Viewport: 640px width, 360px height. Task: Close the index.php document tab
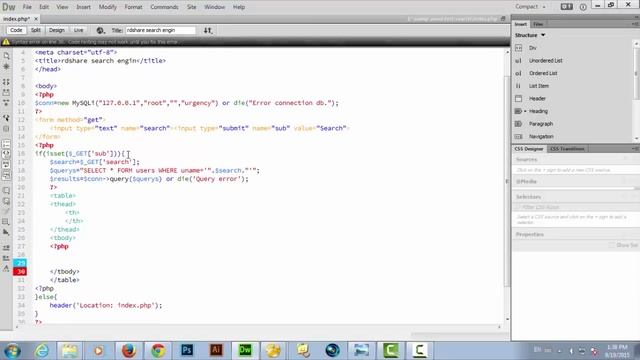click(x=36, y=19)
